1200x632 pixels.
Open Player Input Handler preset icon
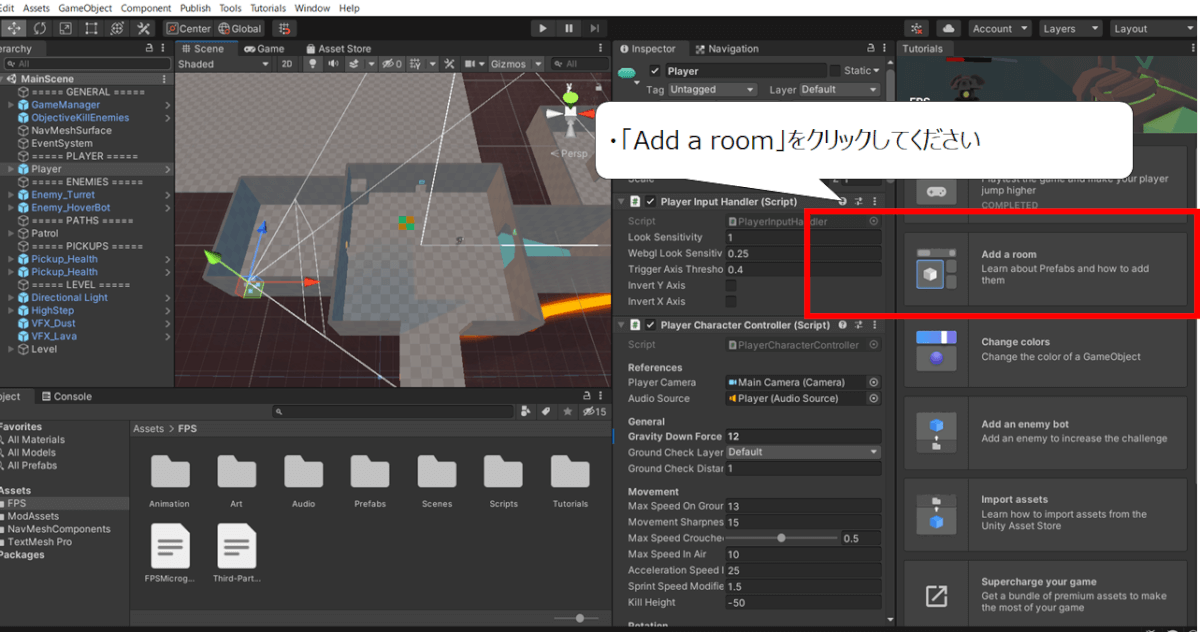(x=858, y=202)
